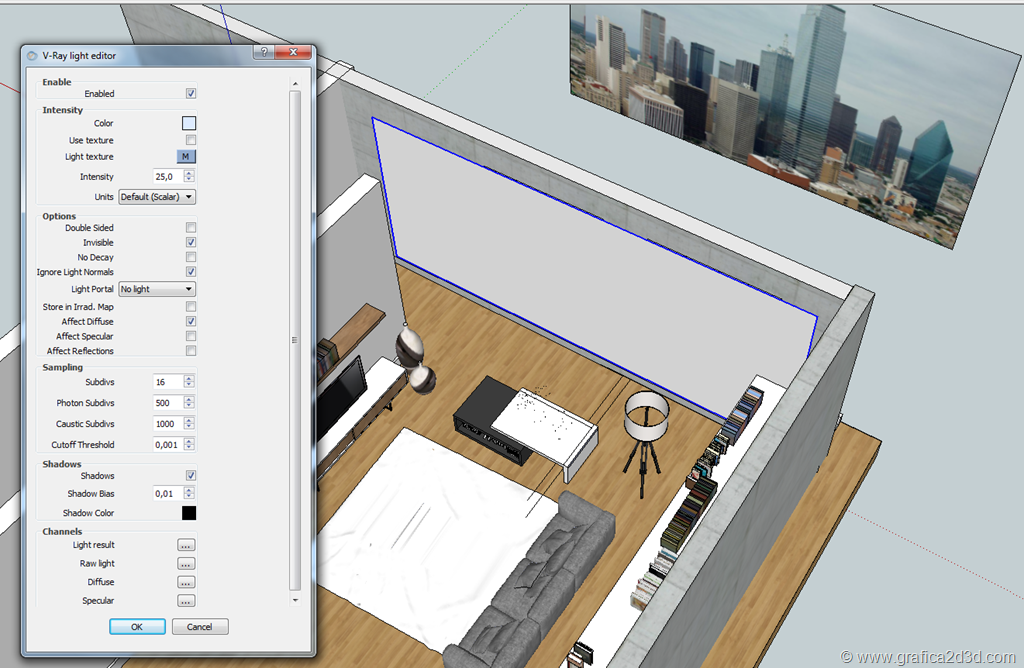Open the Units dropdown
1024x668 pixels.
click(157, 197)
